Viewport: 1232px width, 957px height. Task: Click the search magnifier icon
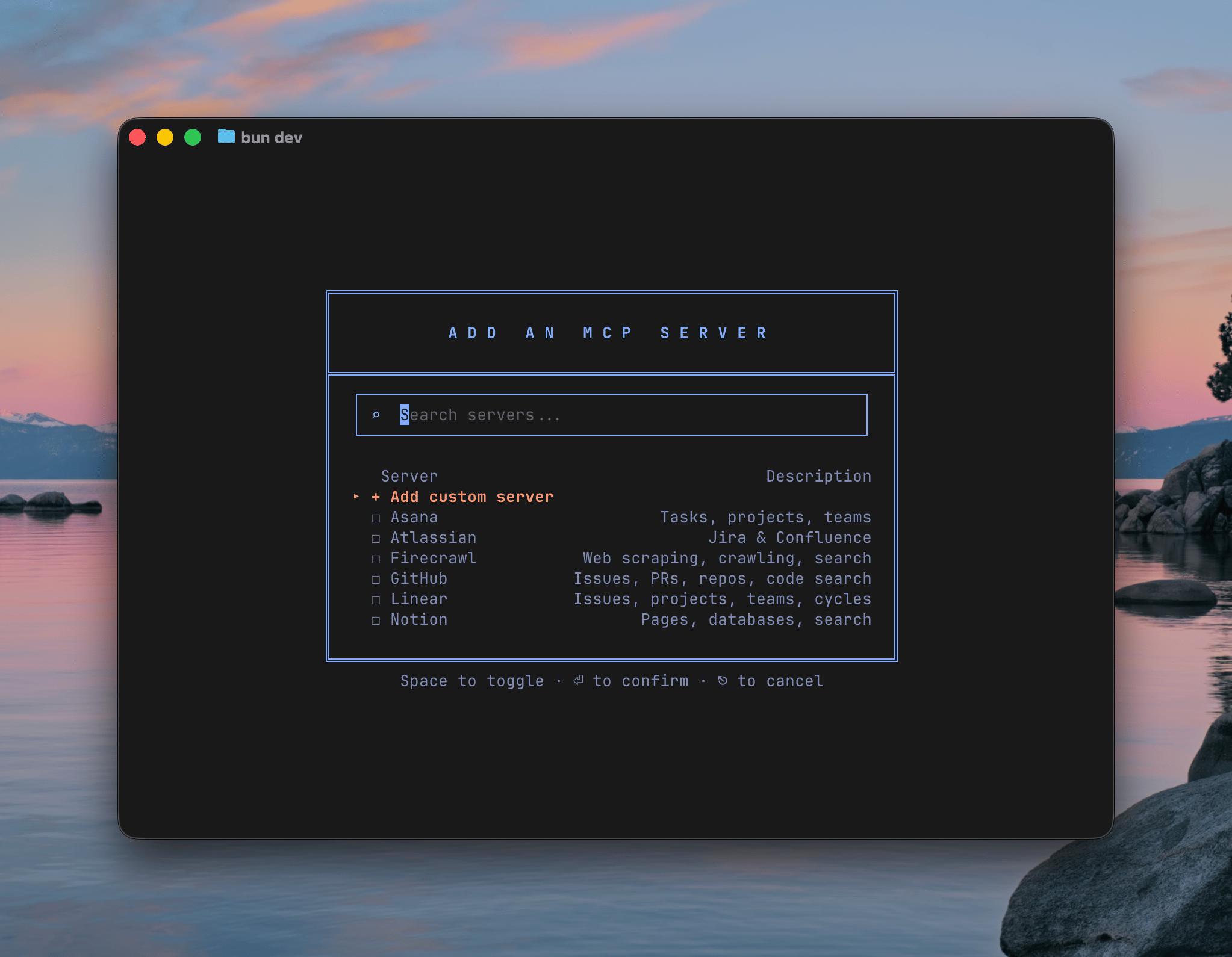pyautogui.click(x=376, y=415)
